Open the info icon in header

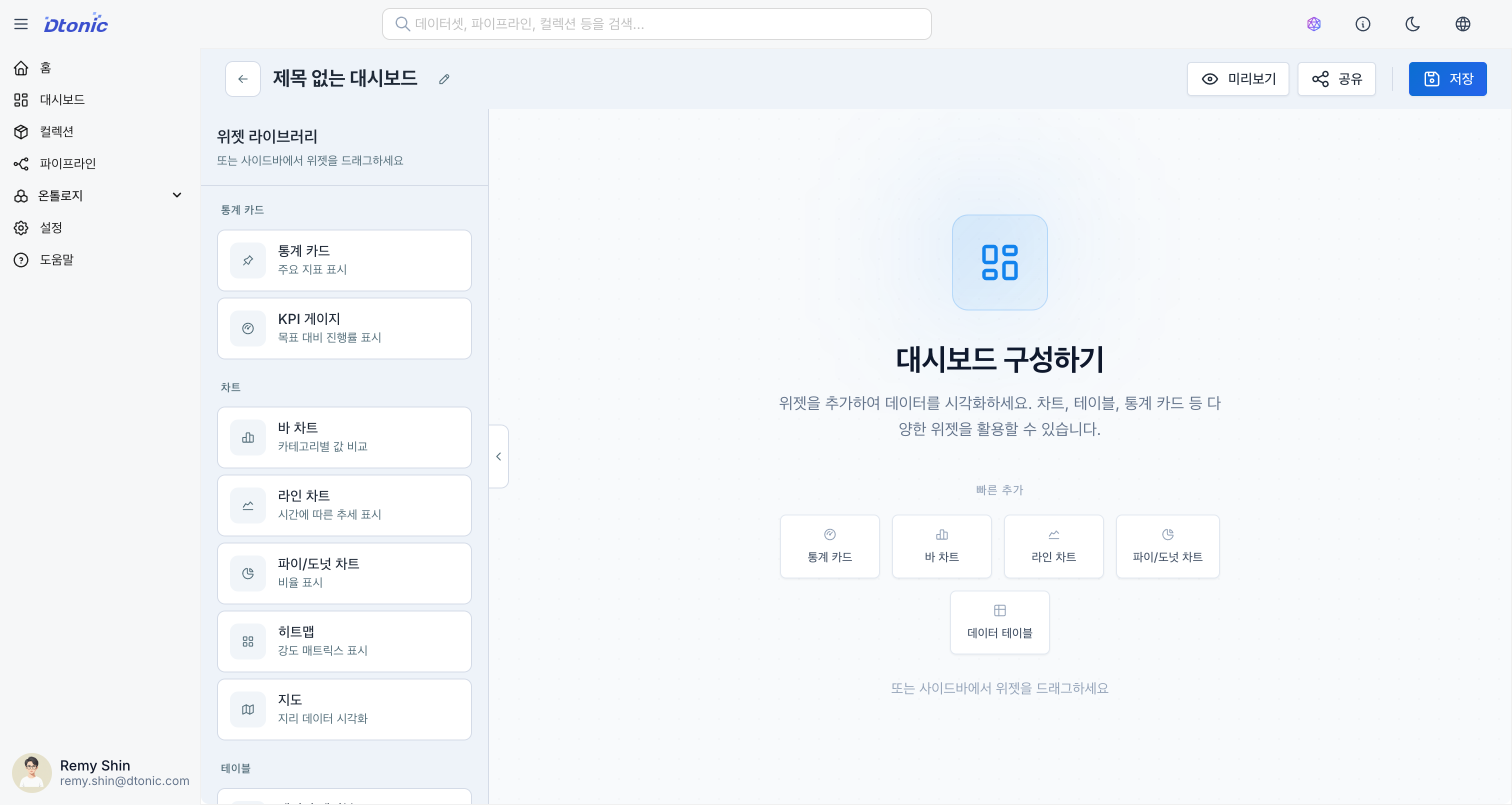1362,24
